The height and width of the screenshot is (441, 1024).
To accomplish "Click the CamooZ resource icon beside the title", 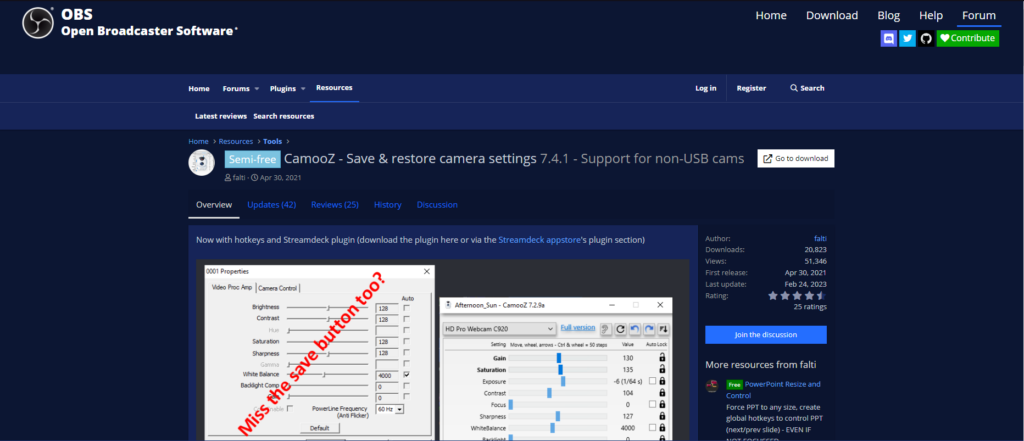I will pos(202,163).
